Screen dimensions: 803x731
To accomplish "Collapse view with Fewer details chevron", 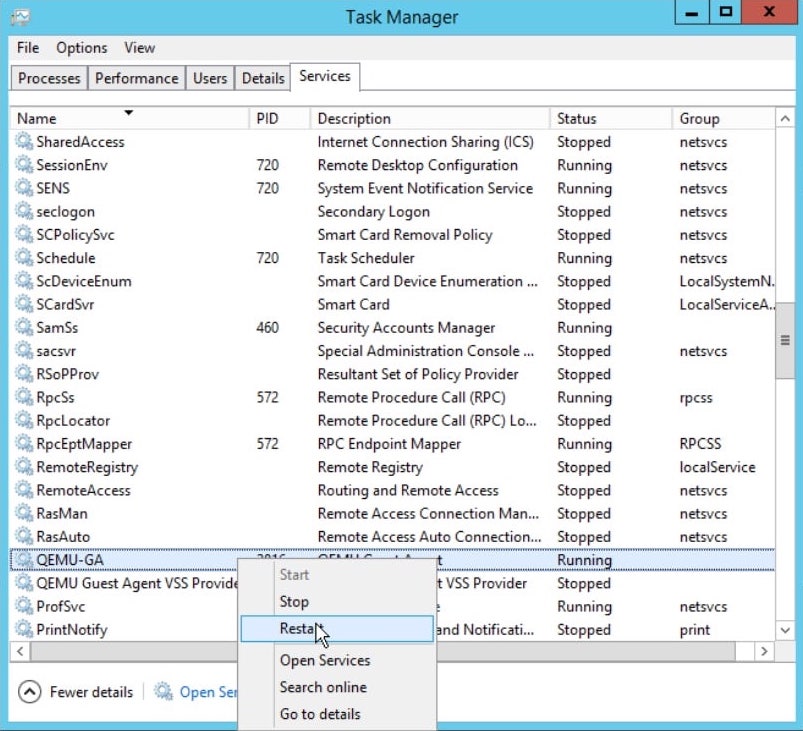I will (x=29, y=692).
